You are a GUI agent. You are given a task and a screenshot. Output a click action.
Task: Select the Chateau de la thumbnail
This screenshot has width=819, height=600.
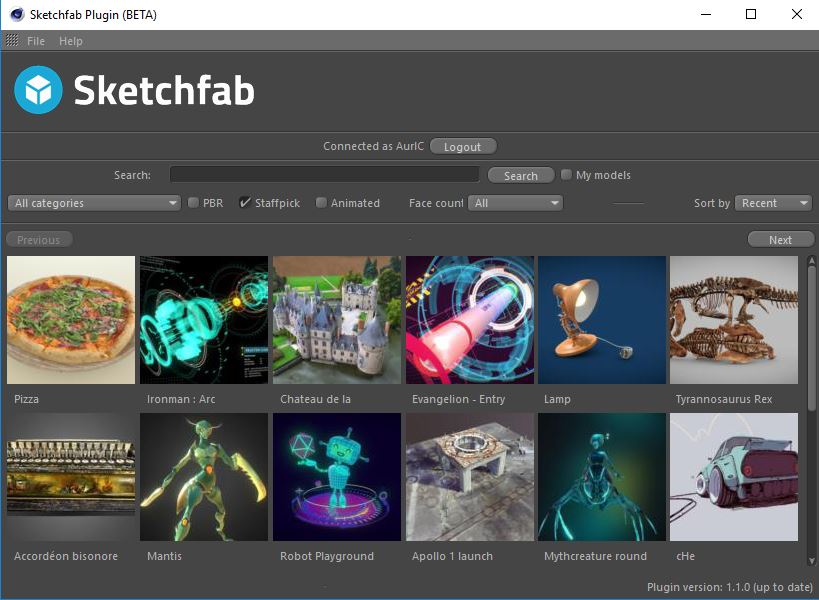(337, 320)
